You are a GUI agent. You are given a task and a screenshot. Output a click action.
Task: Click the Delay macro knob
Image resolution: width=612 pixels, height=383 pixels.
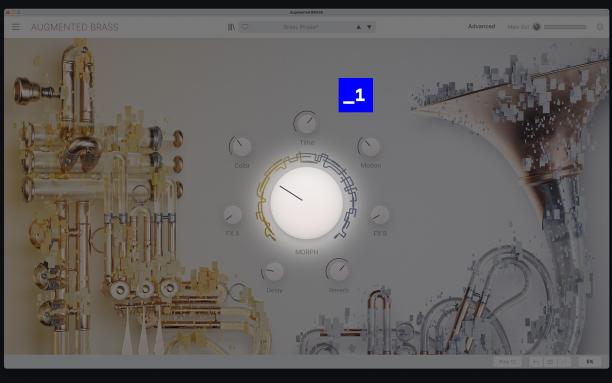pyautogui.click(x=273, y=271)
